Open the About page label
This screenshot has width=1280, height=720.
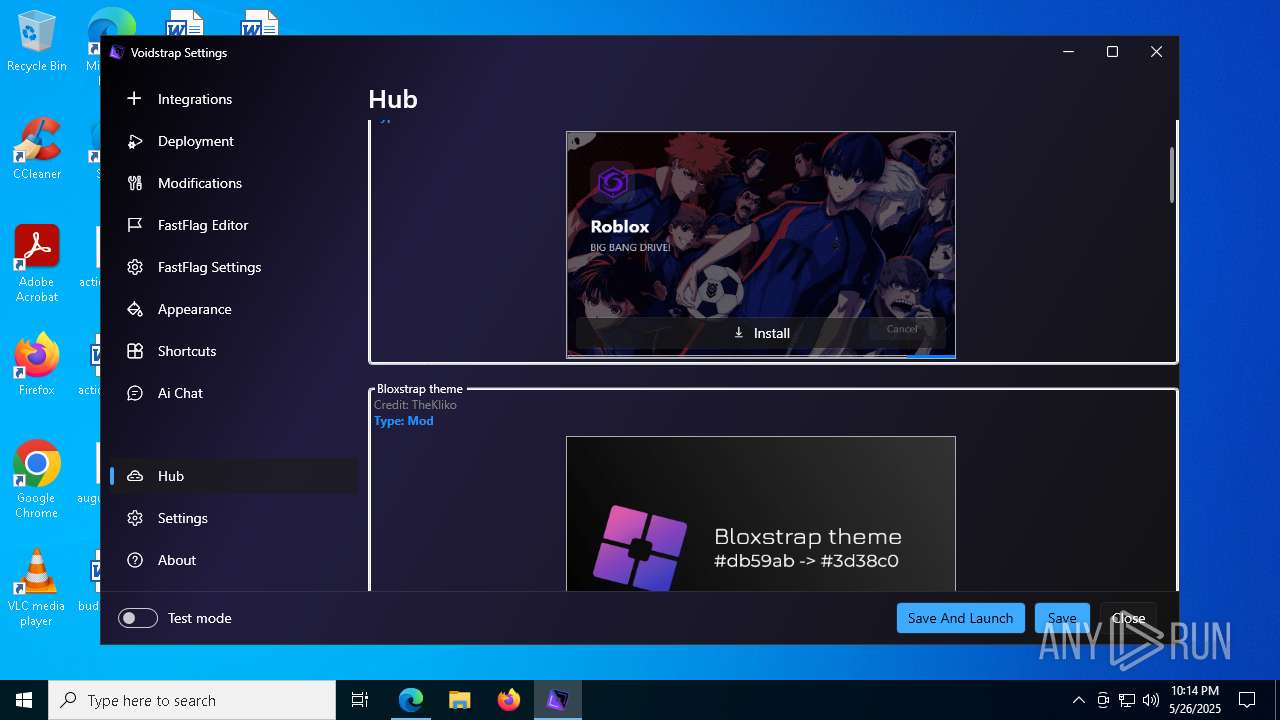click(177, 560)
